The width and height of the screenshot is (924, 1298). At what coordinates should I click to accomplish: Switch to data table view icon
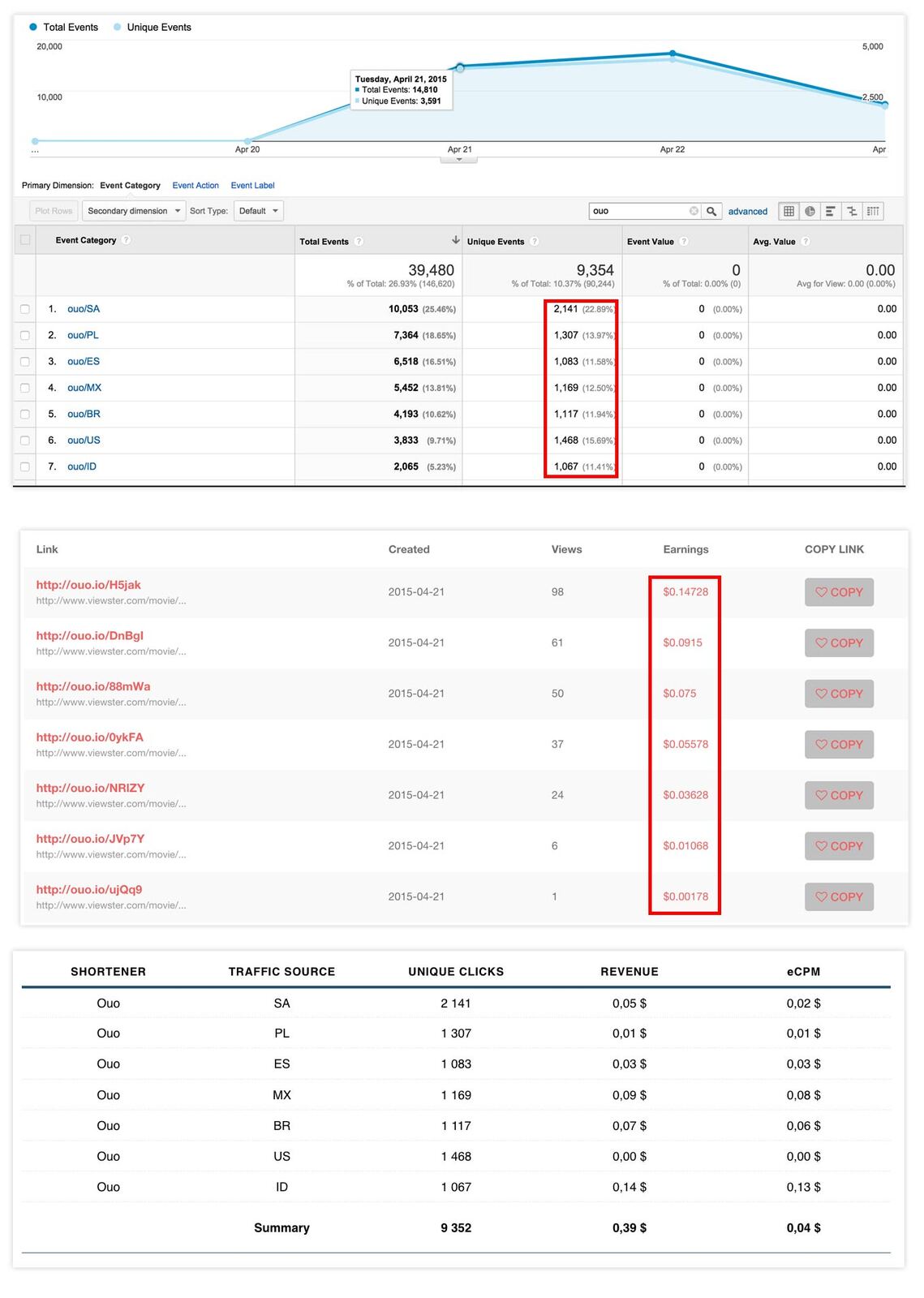(x=788, y=211)
